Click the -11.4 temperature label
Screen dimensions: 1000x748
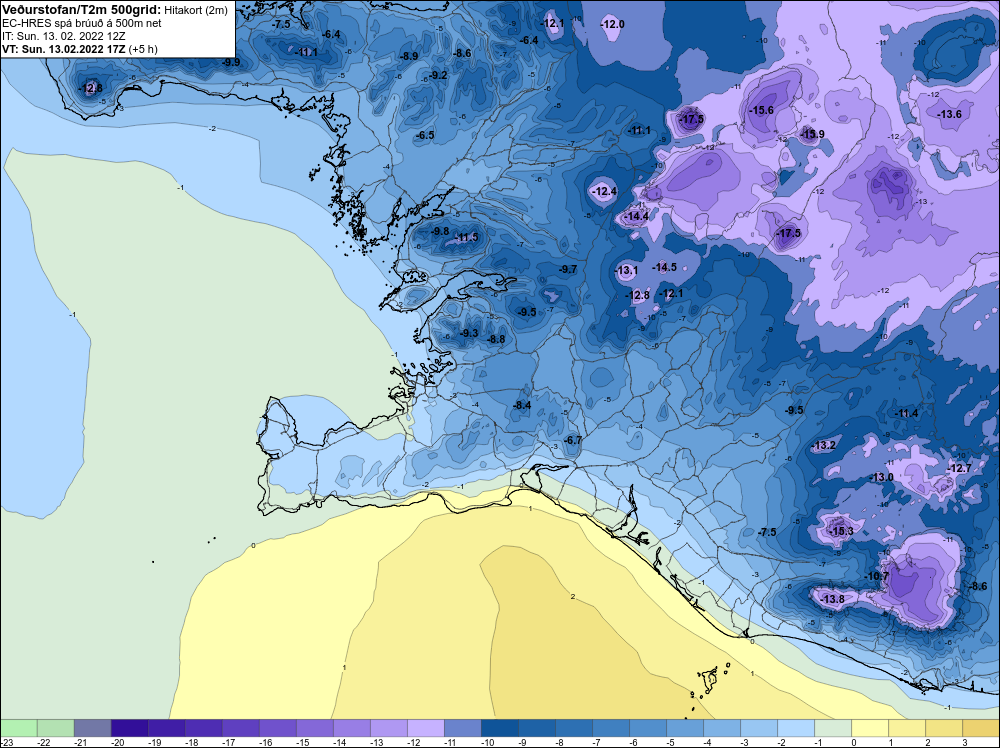coord(906,414)
